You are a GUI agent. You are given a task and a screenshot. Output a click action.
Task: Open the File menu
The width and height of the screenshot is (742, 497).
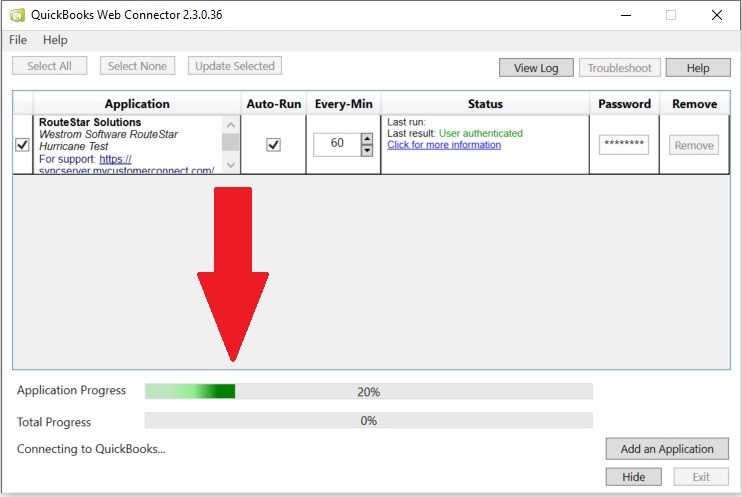pos(18,40)
